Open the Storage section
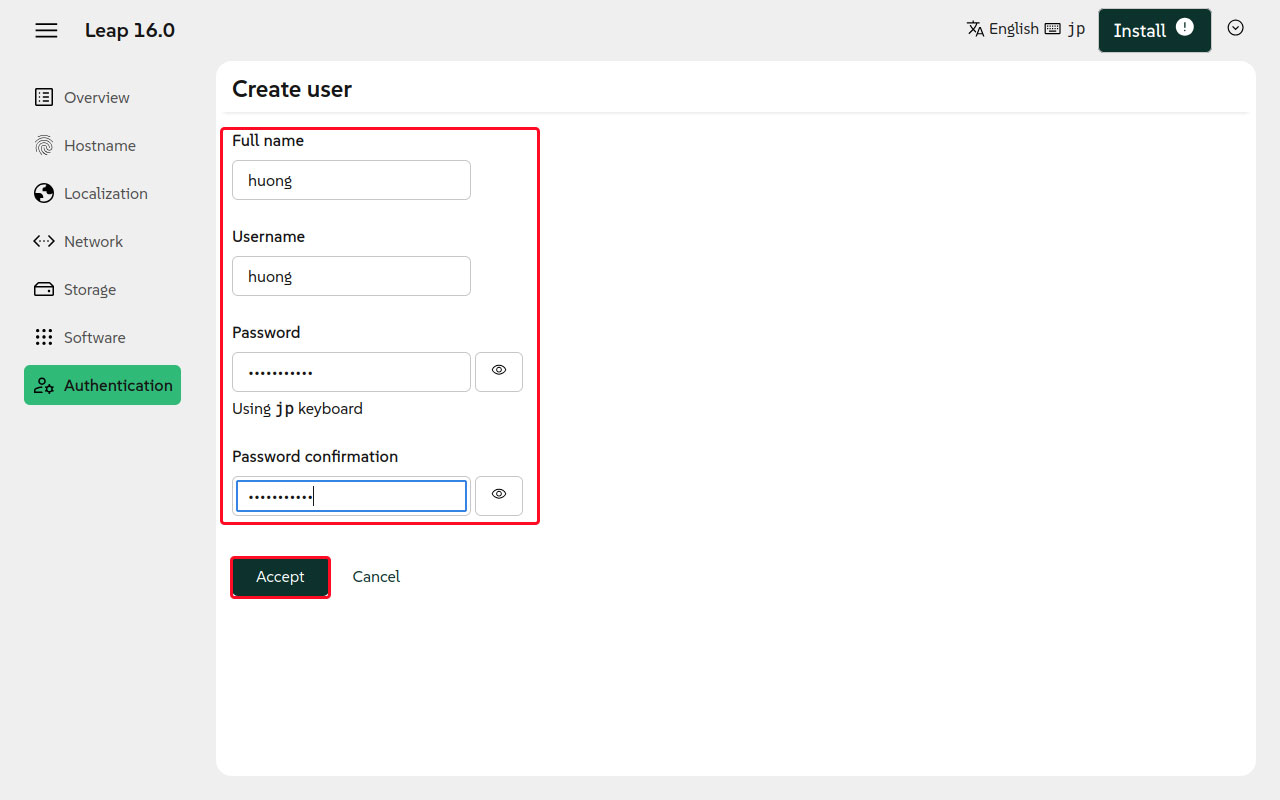 [x=90, y=289]
